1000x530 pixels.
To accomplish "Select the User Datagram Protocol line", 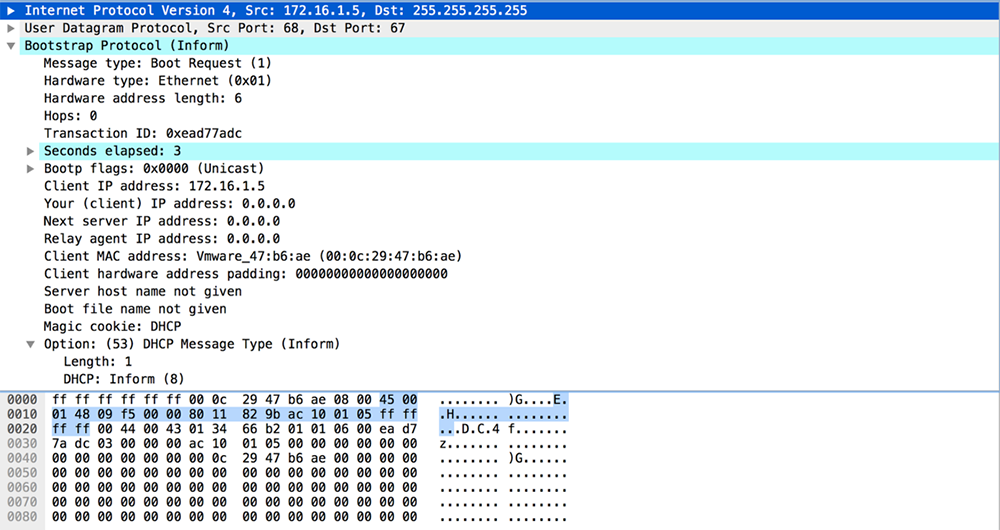I will (500, 28).
